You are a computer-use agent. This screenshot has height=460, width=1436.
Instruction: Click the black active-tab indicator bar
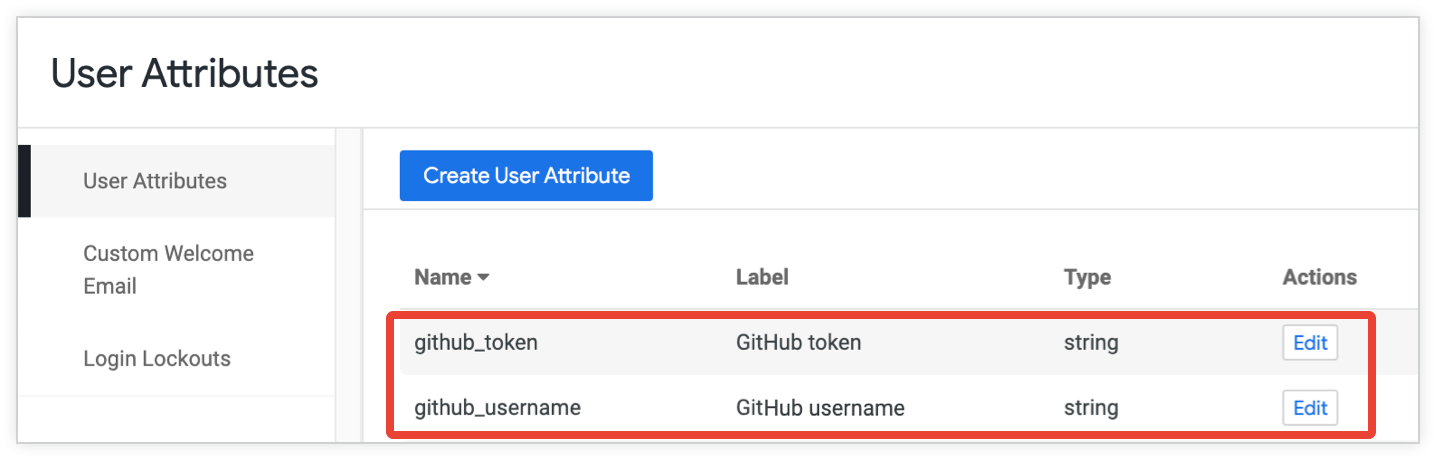[x=24, y=181]
